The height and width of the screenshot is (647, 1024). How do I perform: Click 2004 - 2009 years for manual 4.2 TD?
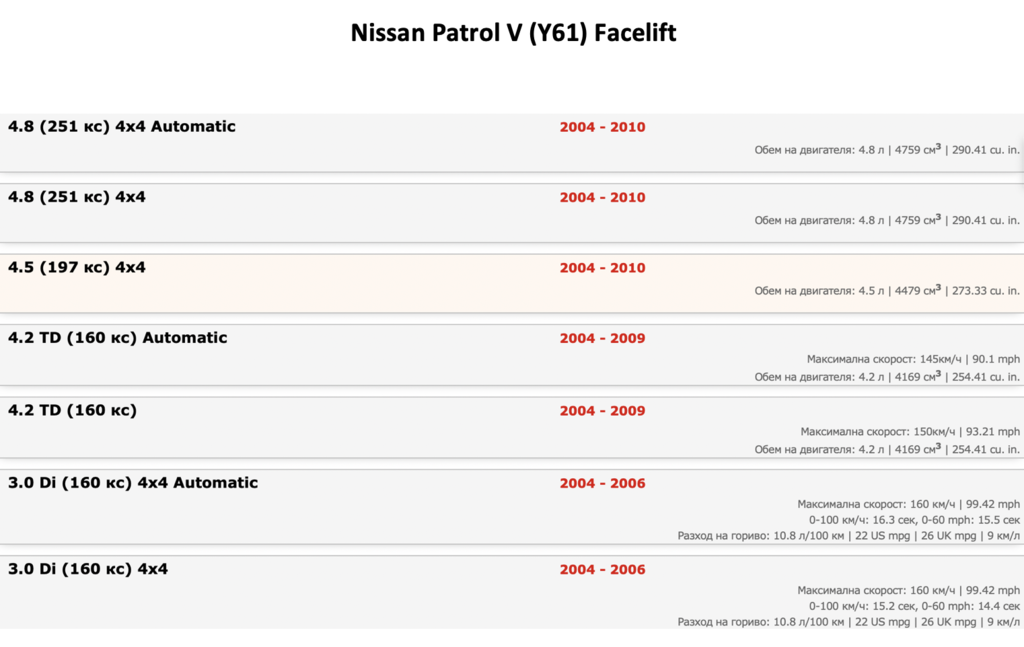pyautogui.click(x=602, y=411)
